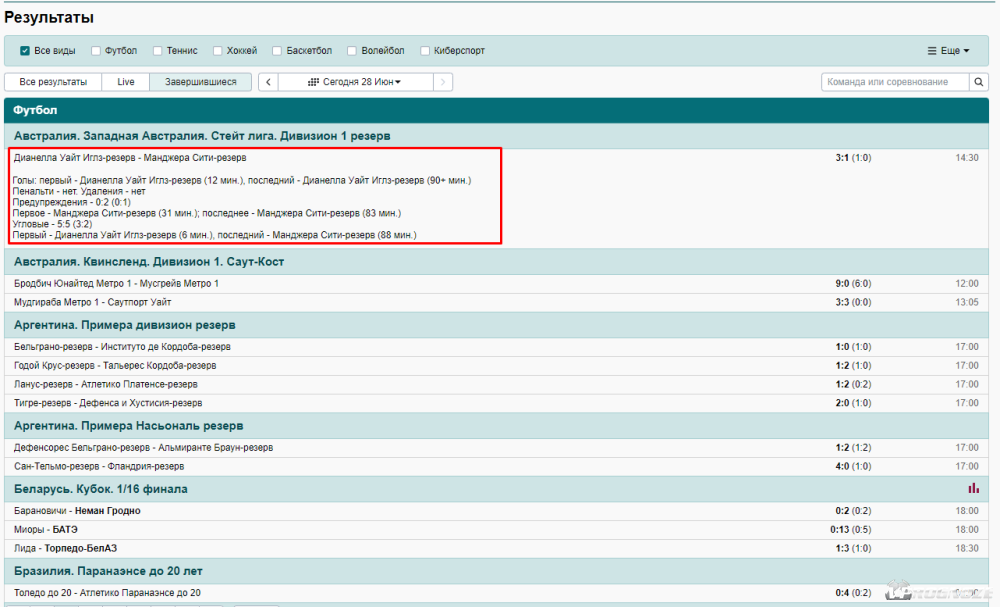Enable the Футбол filter checkbox
1000x607 pixels.
(x=96, y=51)
